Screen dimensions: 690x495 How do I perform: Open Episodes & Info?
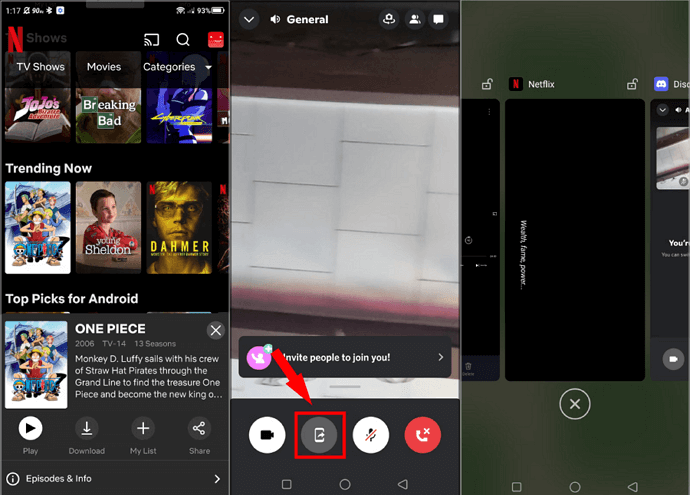(114, 479)
